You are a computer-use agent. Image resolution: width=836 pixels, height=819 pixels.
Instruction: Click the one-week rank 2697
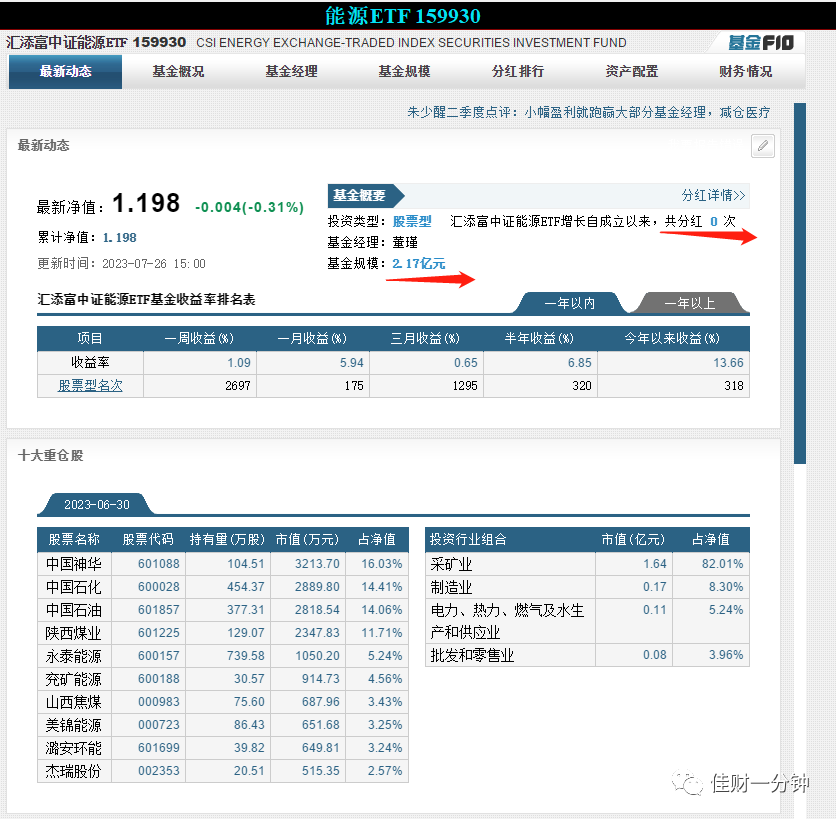click(x=238, y=386)
